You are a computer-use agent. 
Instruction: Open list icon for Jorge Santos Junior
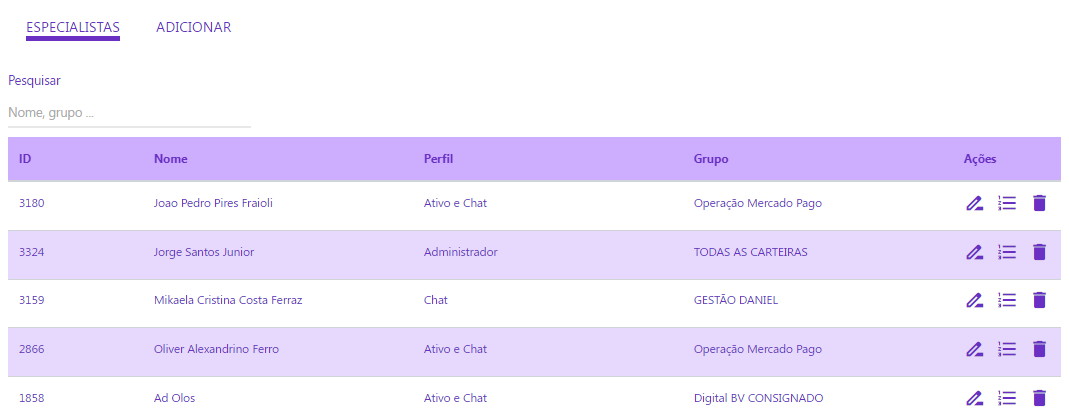[x=1007, y=252]
